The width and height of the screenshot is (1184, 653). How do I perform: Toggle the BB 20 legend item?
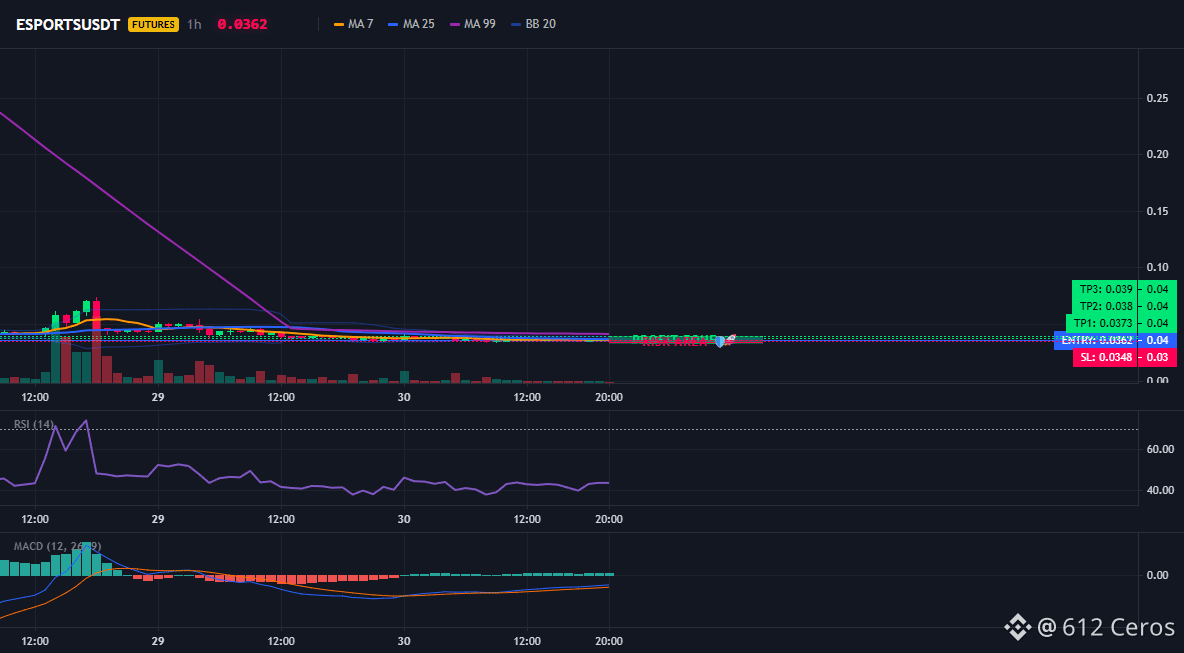534,24
